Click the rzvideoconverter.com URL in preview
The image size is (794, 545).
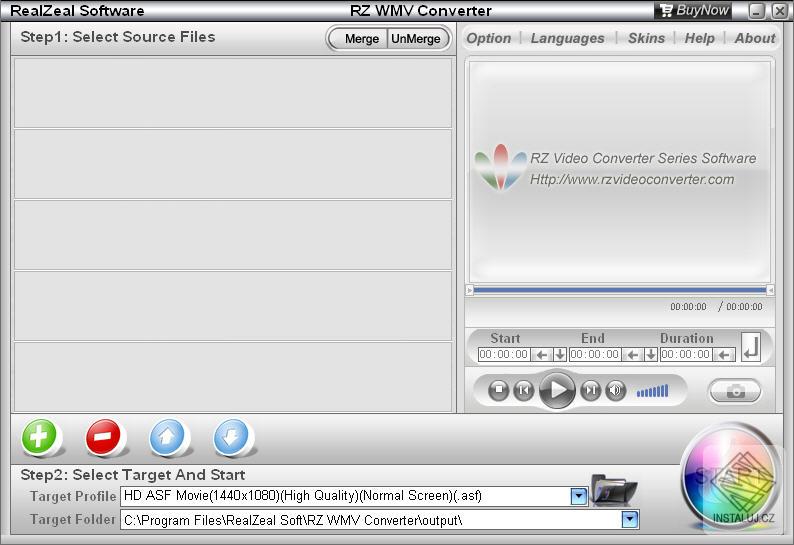click(632, 179)
